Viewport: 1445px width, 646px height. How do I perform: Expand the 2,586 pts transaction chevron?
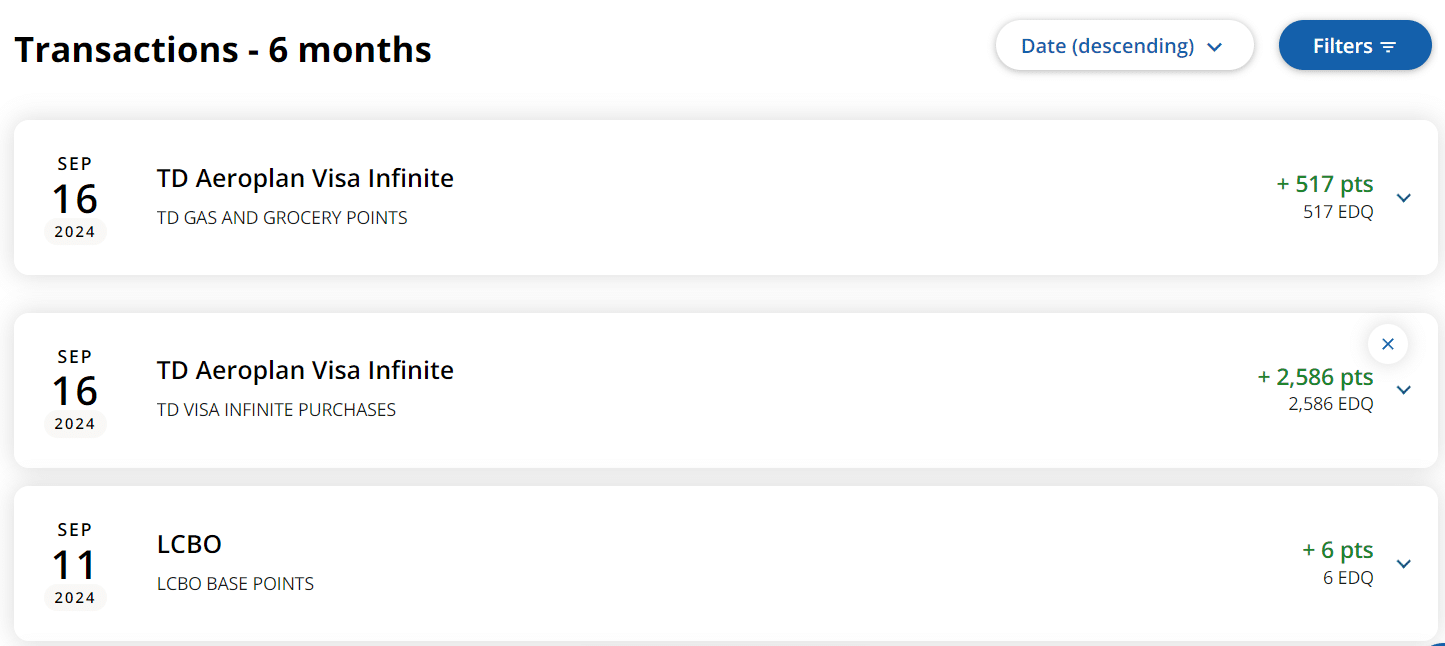pos(1404,390)
